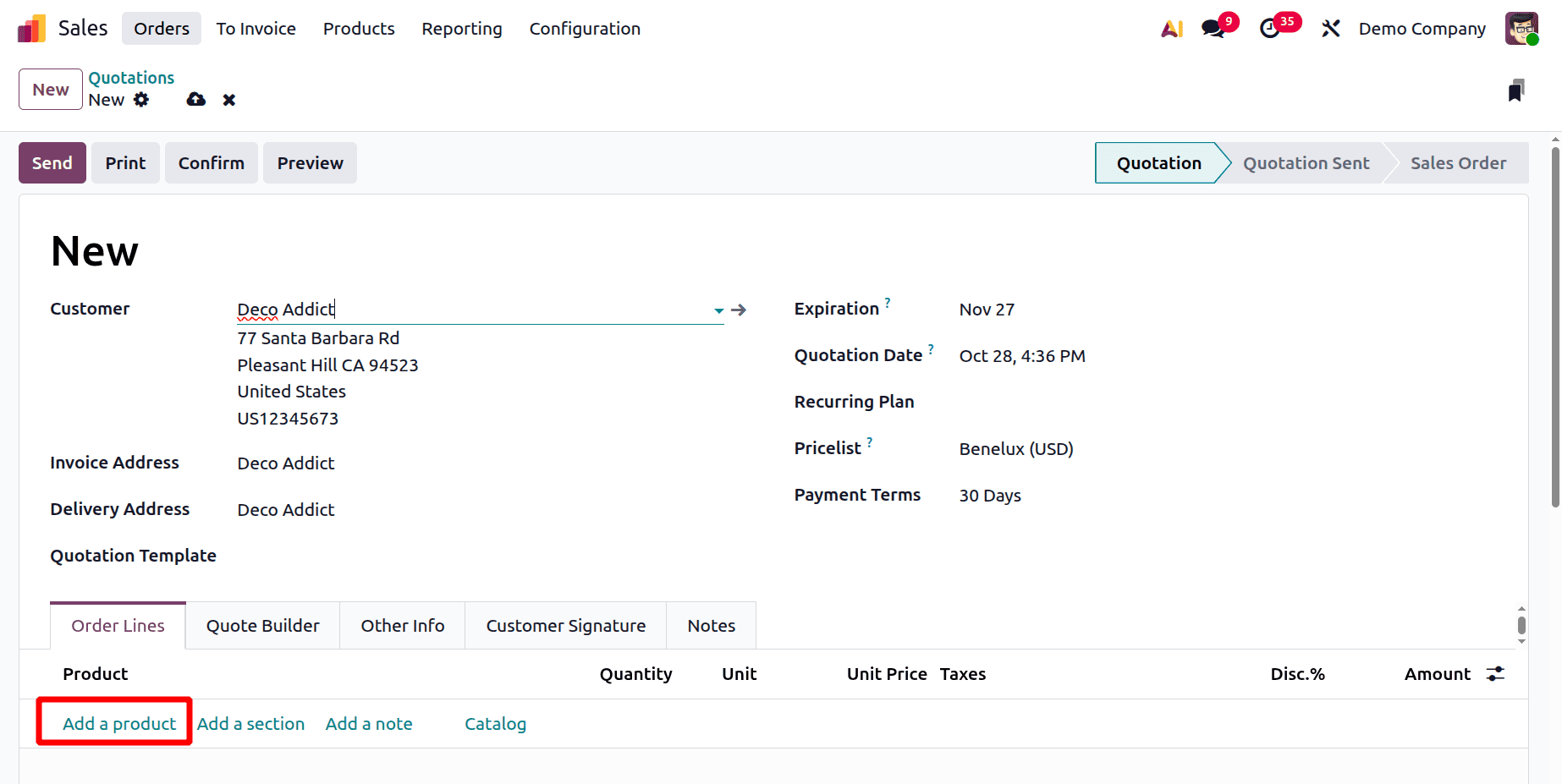
Task: Save the record with the cloud icon
Action: point(195,99)
